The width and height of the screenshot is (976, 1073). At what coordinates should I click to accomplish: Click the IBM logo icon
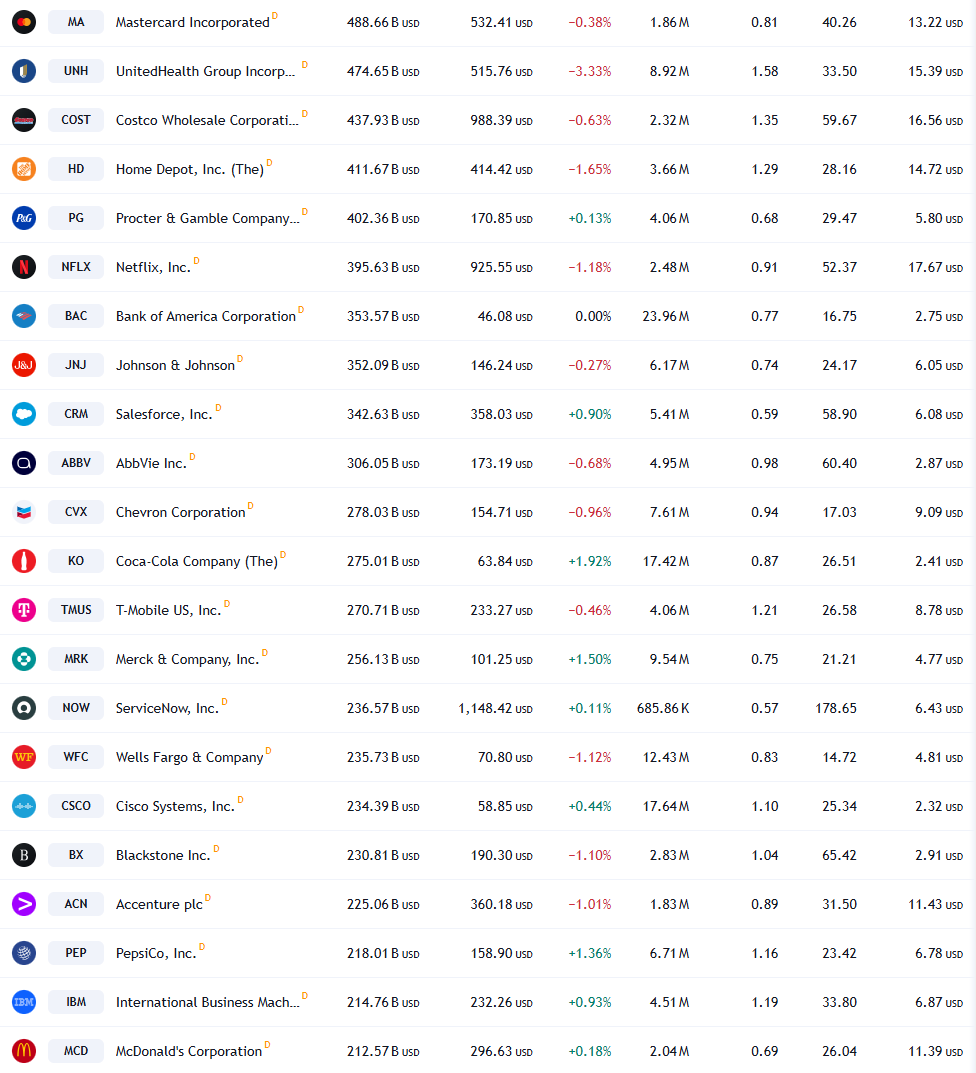(x=24, y=1003)
